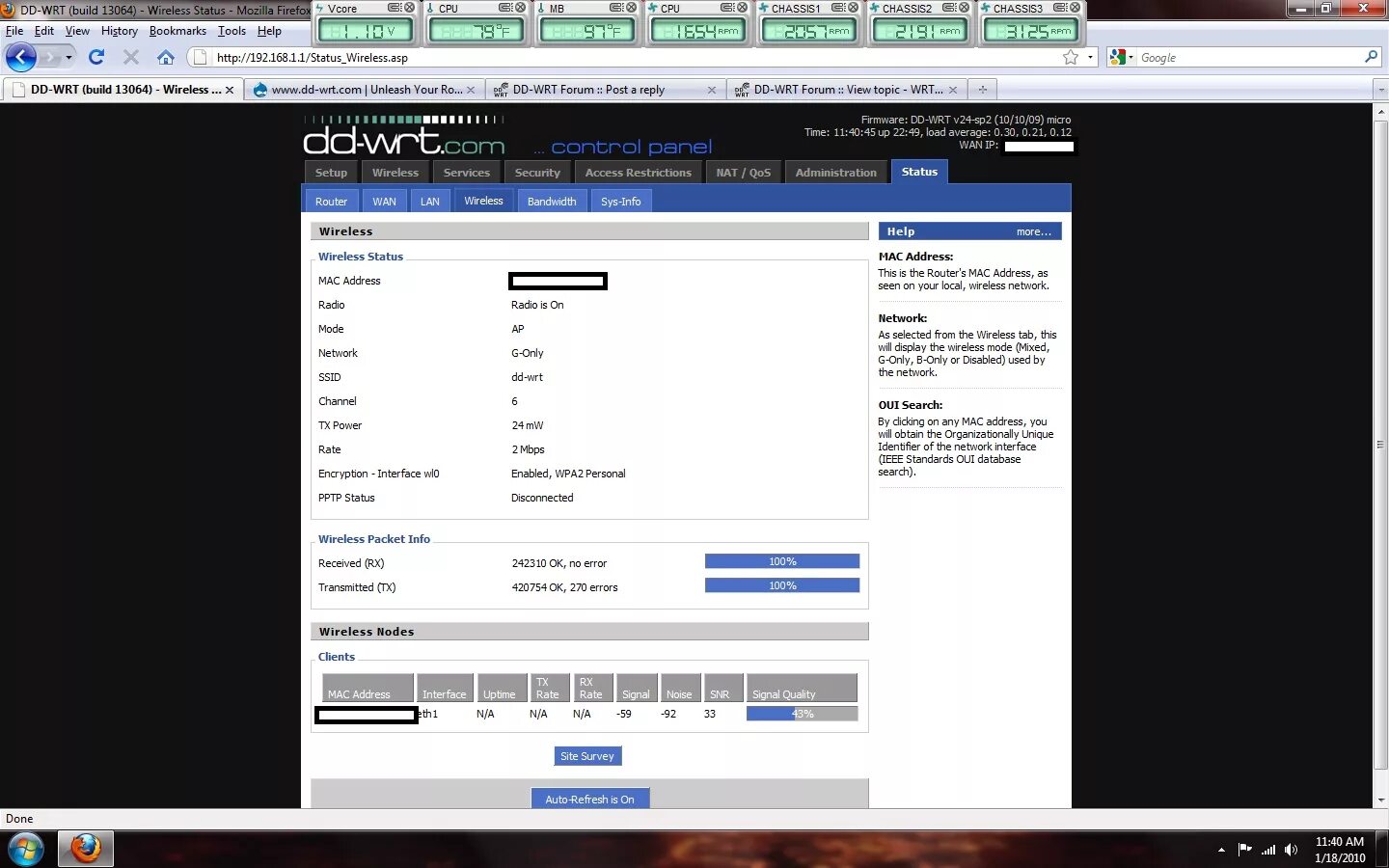Open the History menu
1389x868 pixels.
pos(120,31)
